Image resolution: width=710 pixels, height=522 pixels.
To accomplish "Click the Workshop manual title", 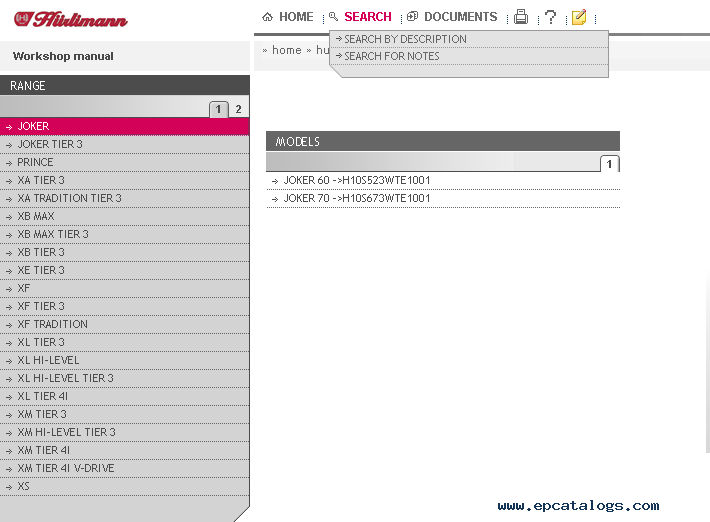I will 63,56.
